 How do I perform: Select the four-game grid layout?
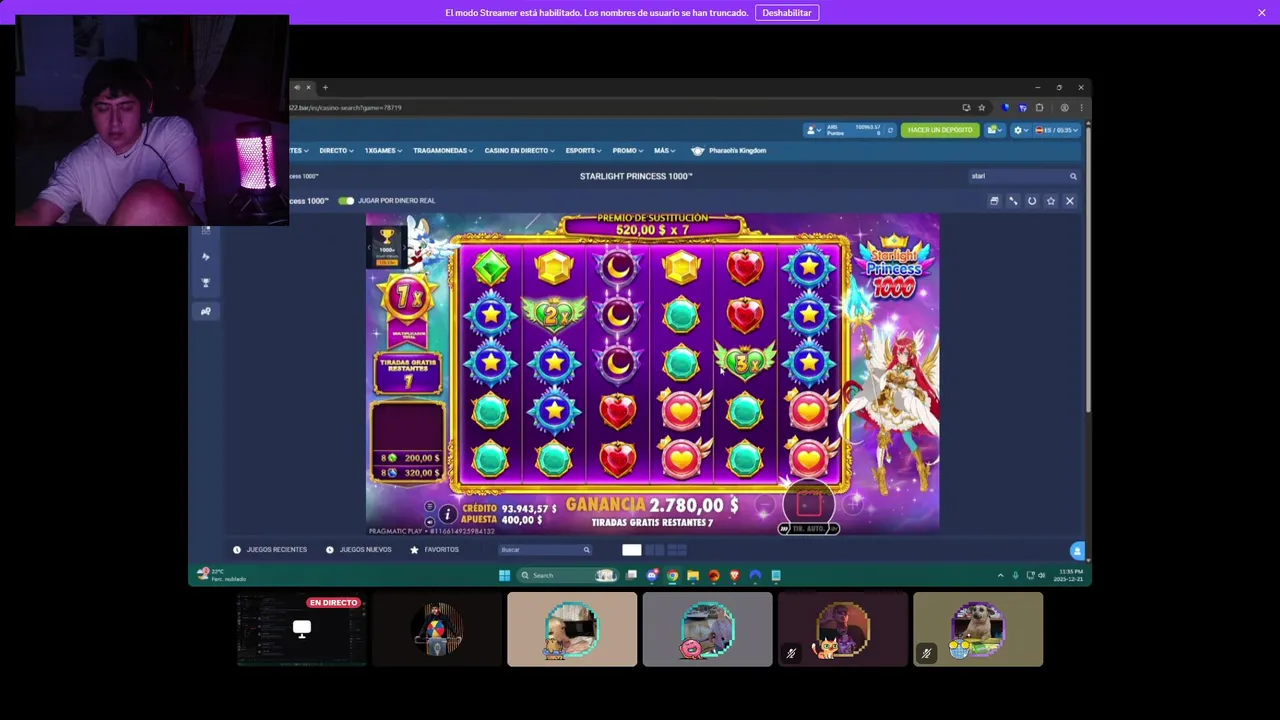click(677, 550)
